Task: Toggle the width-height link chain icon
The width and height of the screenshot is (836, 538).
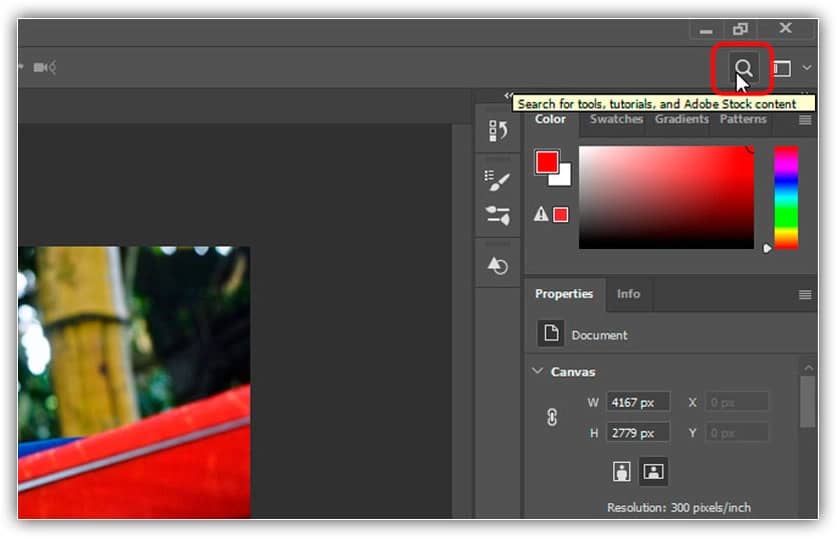Action: pos(552,417)
